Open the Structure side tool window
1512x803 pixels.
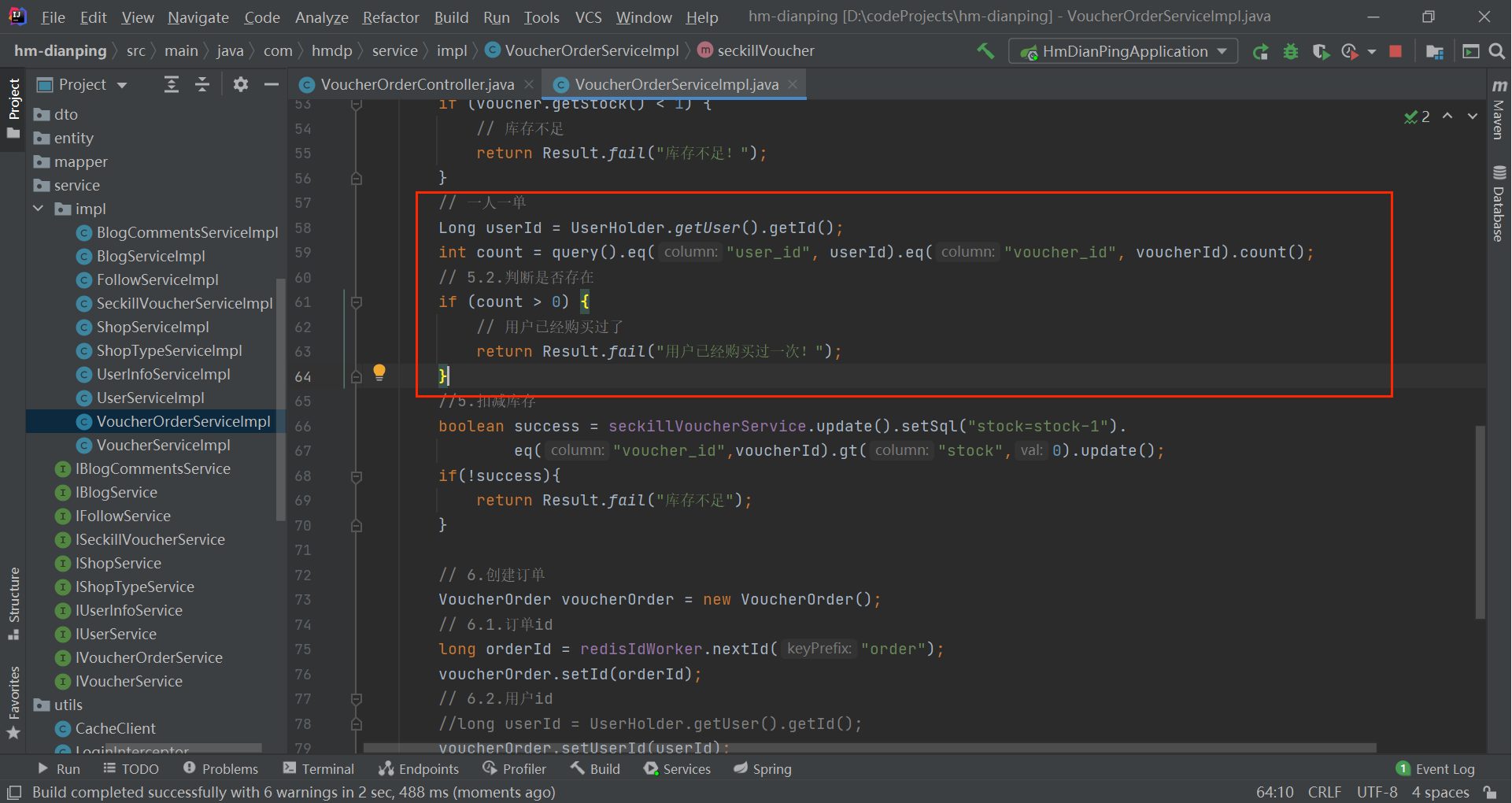13,603
